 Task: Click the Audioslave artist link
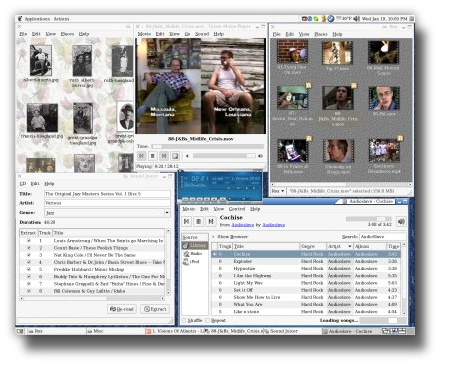pyautogui.click(x=274, y=225)
